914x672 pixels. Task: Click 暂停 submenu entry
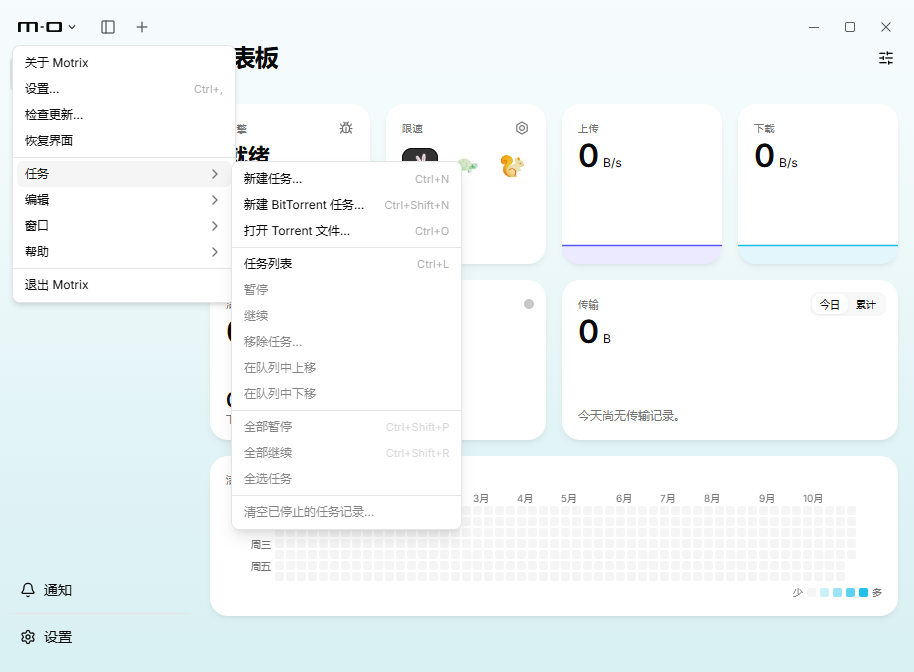tap(346, 290)
